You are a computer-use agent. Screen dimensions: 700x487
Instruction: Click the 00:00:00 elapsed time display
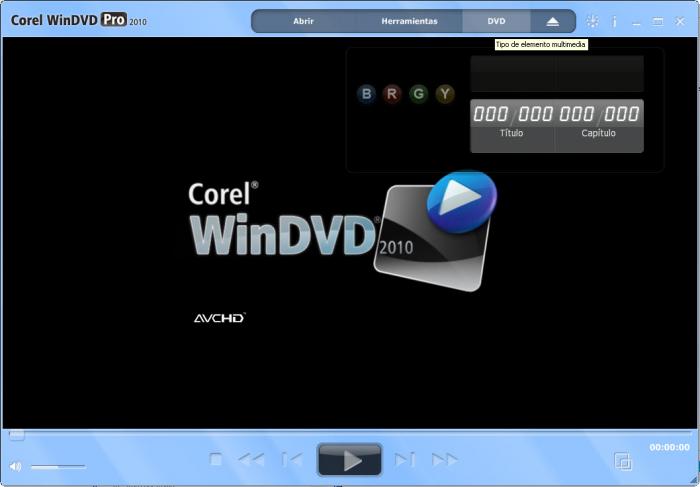[x=669, y=447]
